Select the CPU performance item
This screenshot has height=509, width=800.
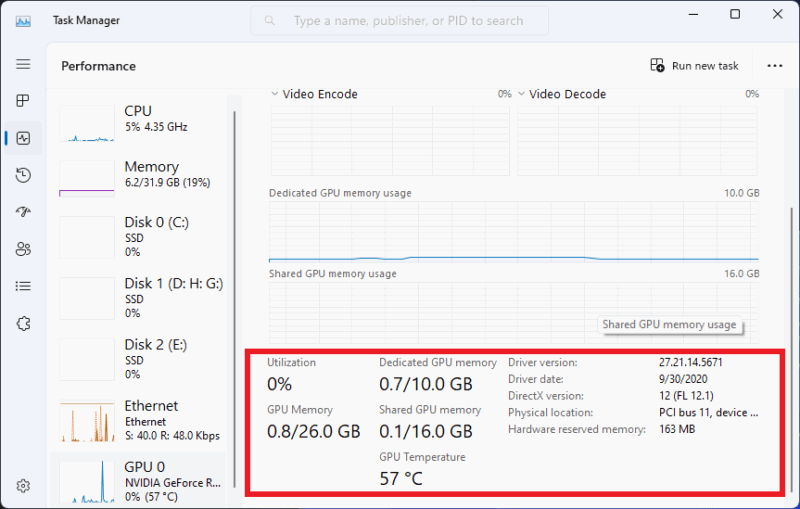pos(140,118)
